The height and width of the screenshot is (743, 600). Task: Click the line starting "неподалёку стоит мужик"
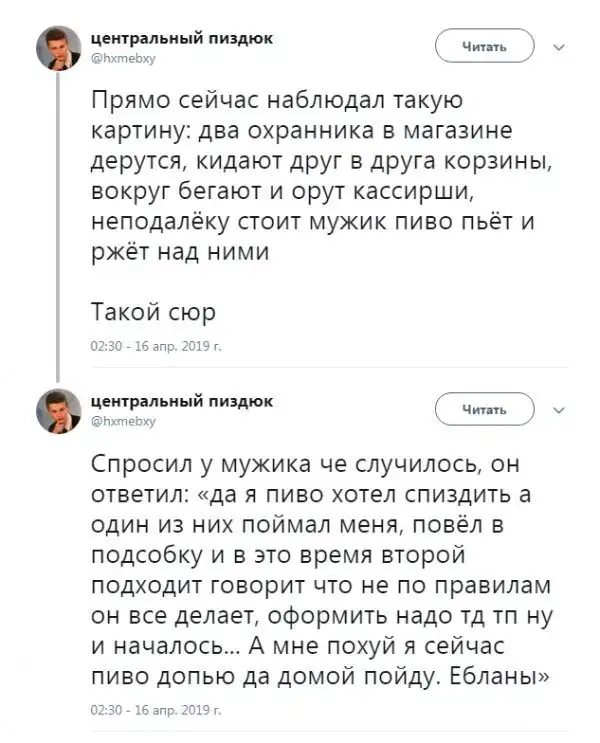click(x=312, y=220)
